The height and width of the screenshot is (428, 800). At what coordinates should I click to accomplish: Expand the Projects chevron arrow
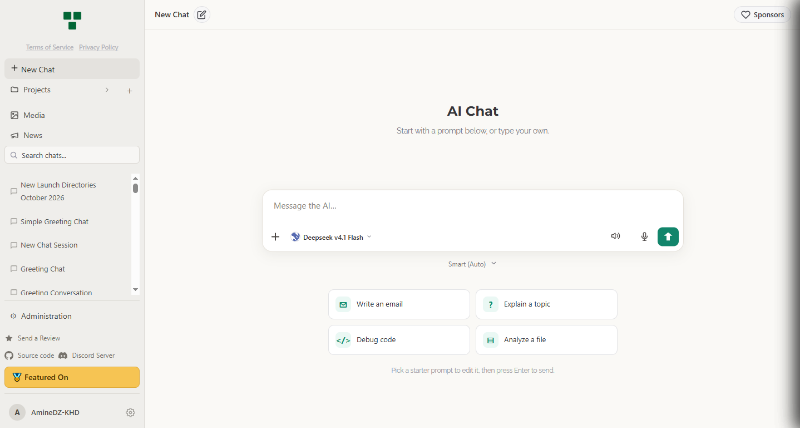(107, 90)
